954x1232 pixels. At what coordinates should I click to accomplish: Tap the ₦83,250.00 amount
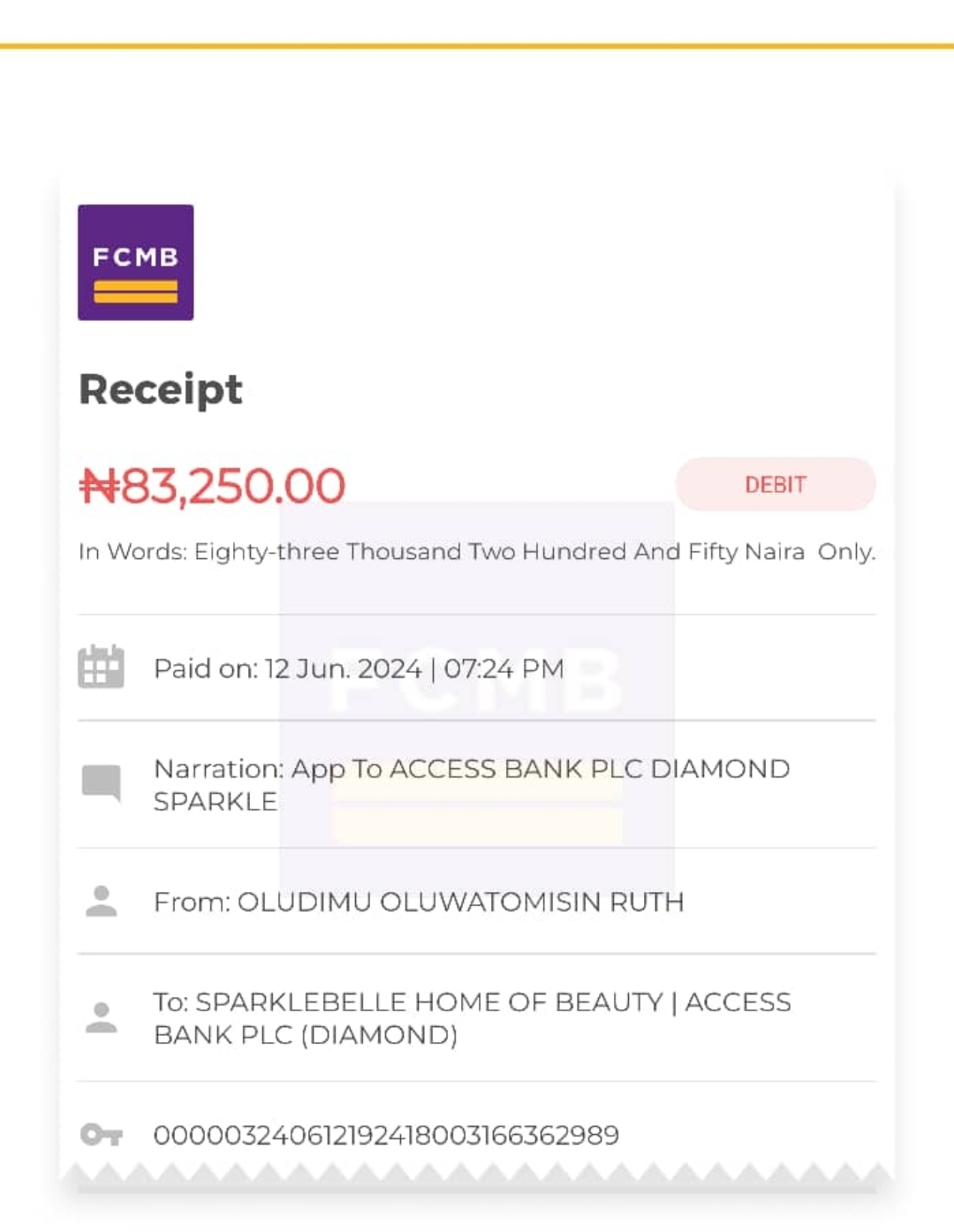[212, 486]
